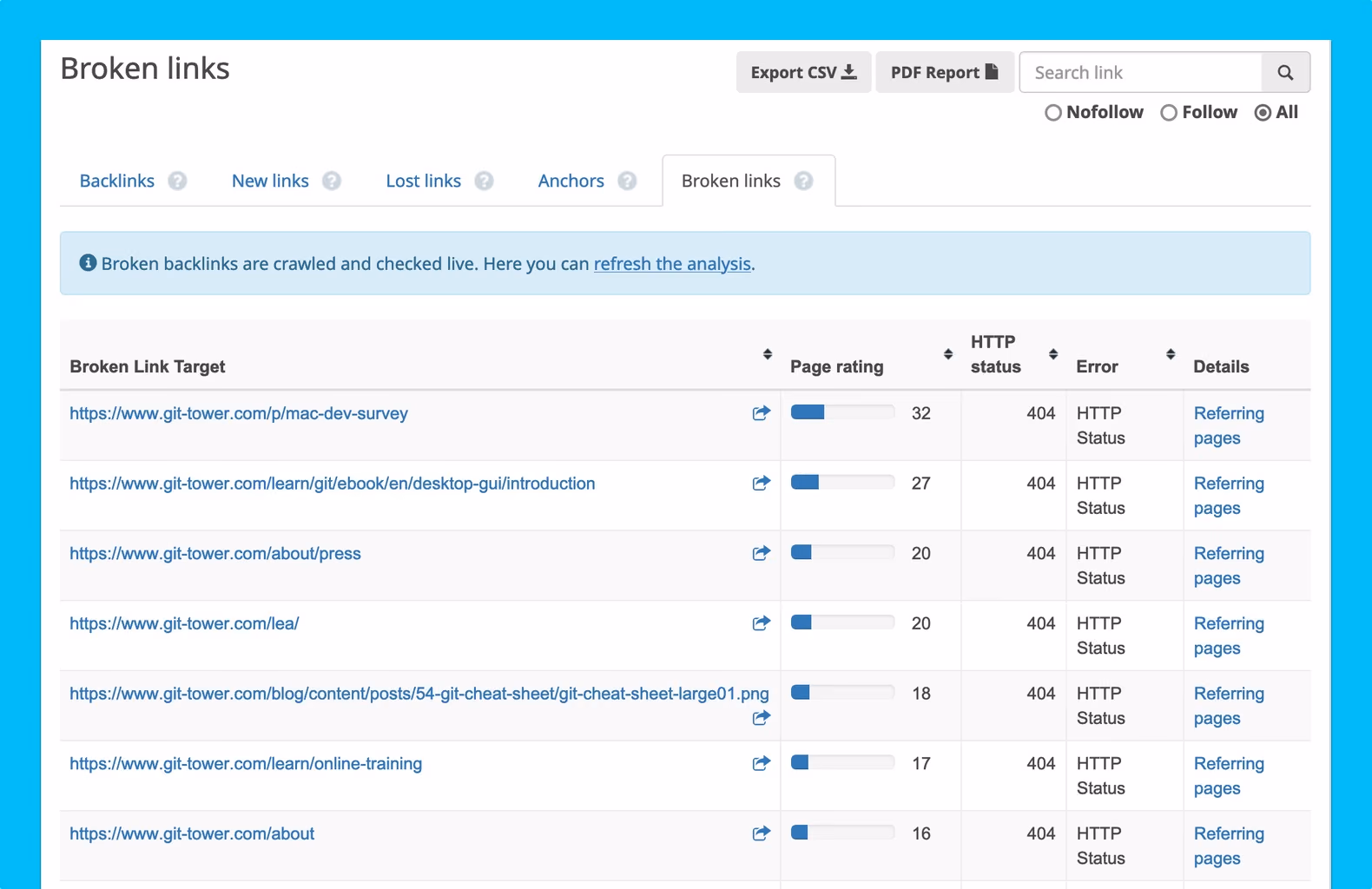Open external link icon for desktop-gui/introduction row

762,483
